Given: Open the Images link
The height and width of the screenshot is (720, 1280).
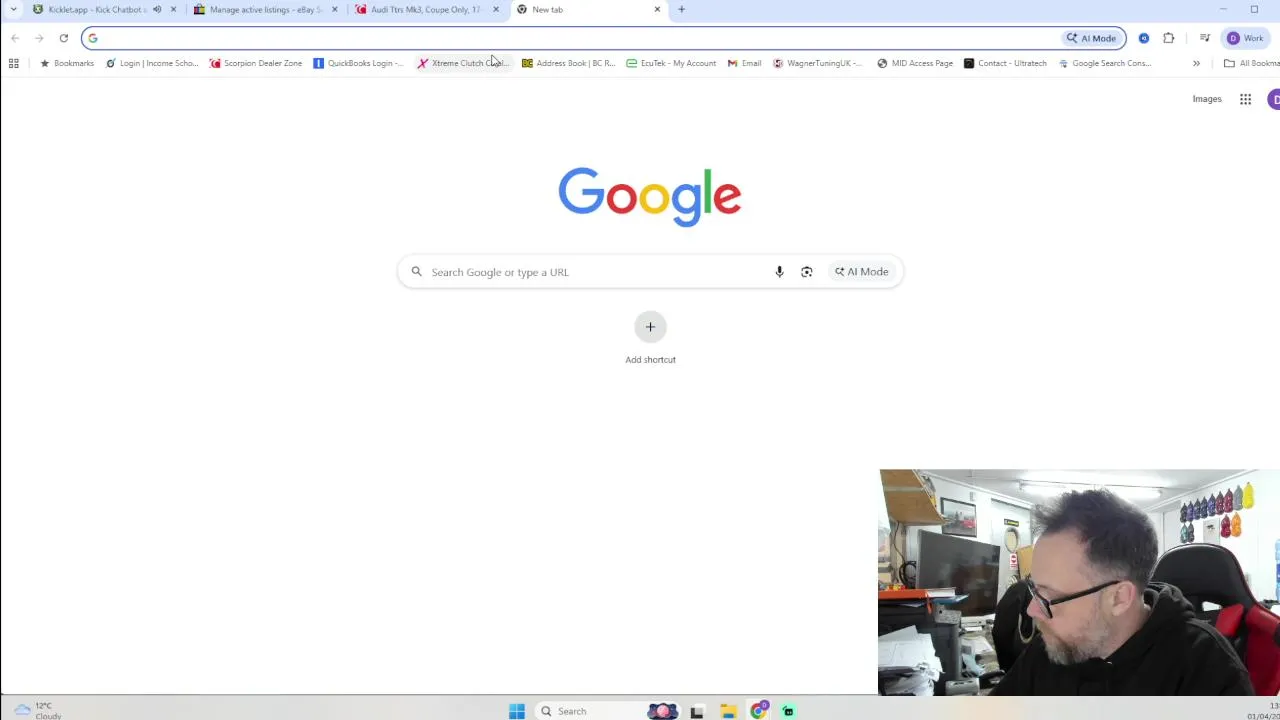Looking at the screenshot, I should [1207, 99].
